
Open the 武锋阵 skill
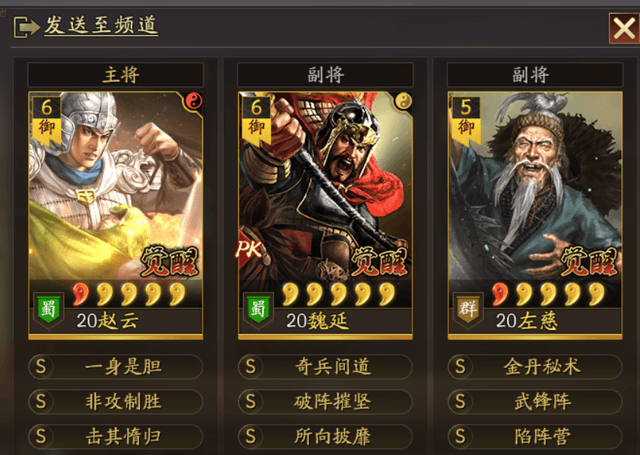click(535, 402)
